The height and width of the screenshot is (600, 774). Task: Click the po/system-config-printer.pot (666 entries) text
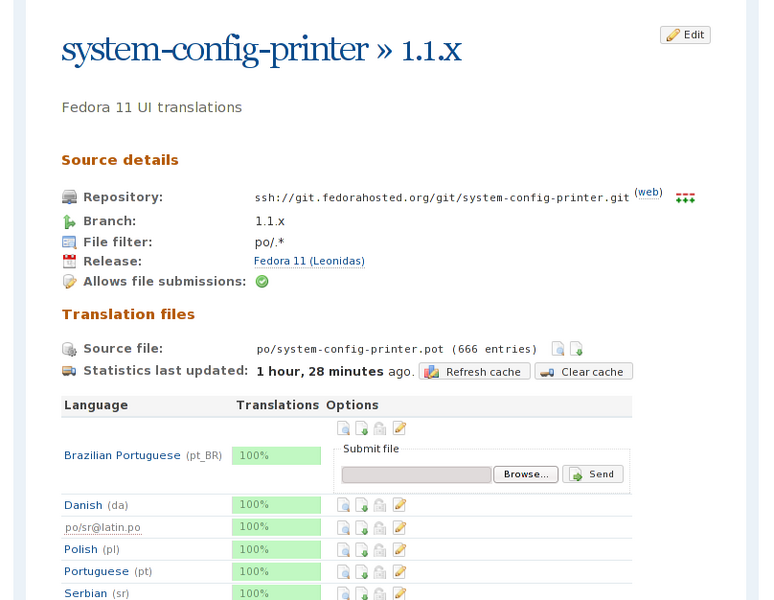(396, 349)
